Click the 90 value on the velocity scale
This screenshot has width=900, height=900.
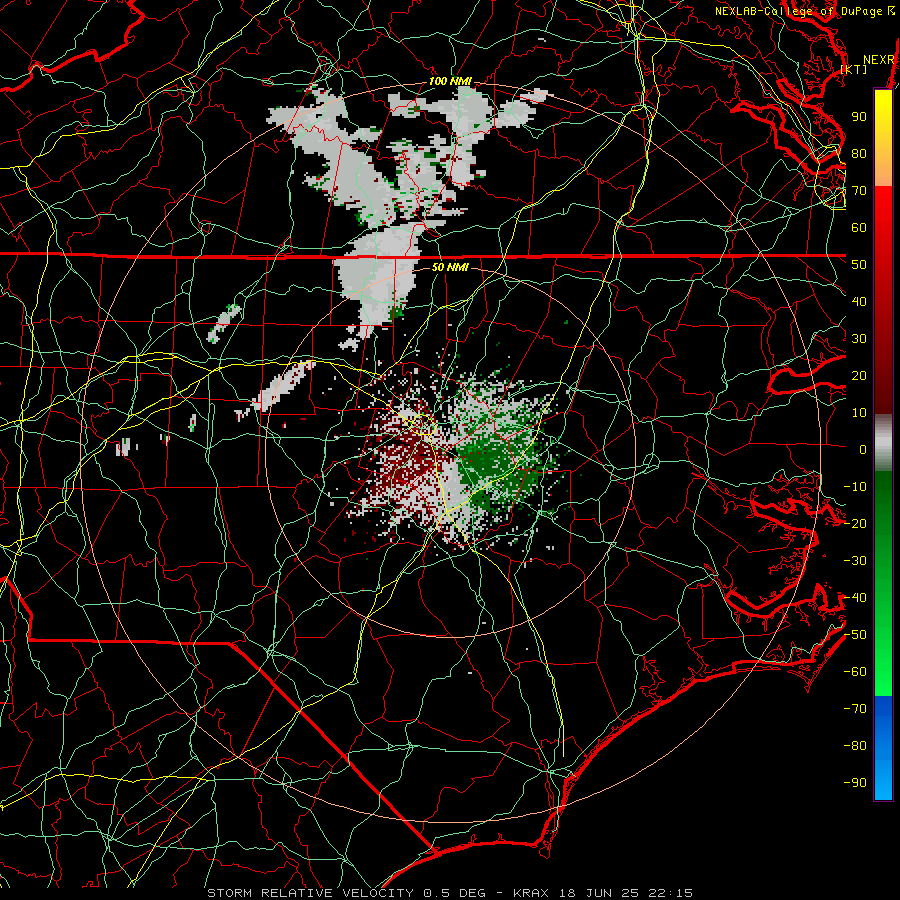click(x=859, y=117)
